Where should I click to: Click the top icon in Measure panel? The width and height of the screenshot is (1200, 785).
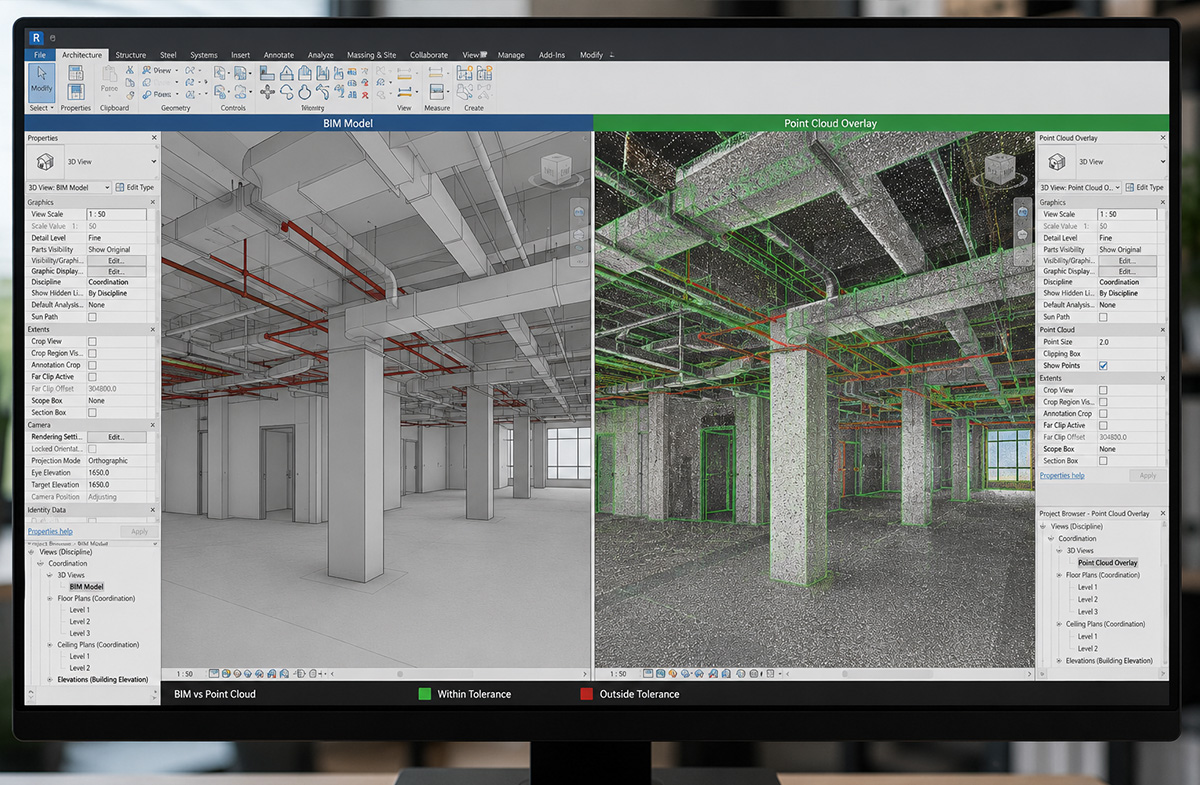point(436,73)
